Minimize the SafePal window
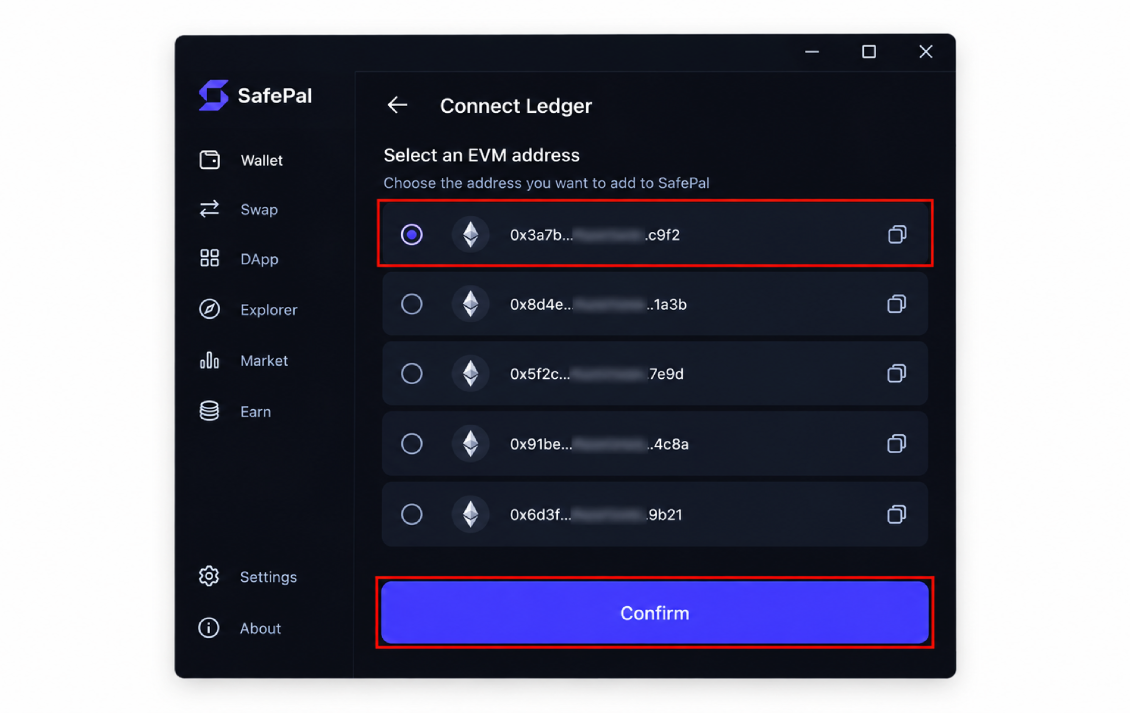Image resolution: width=1130 pixels, height=720 pixels. [812, 52]
